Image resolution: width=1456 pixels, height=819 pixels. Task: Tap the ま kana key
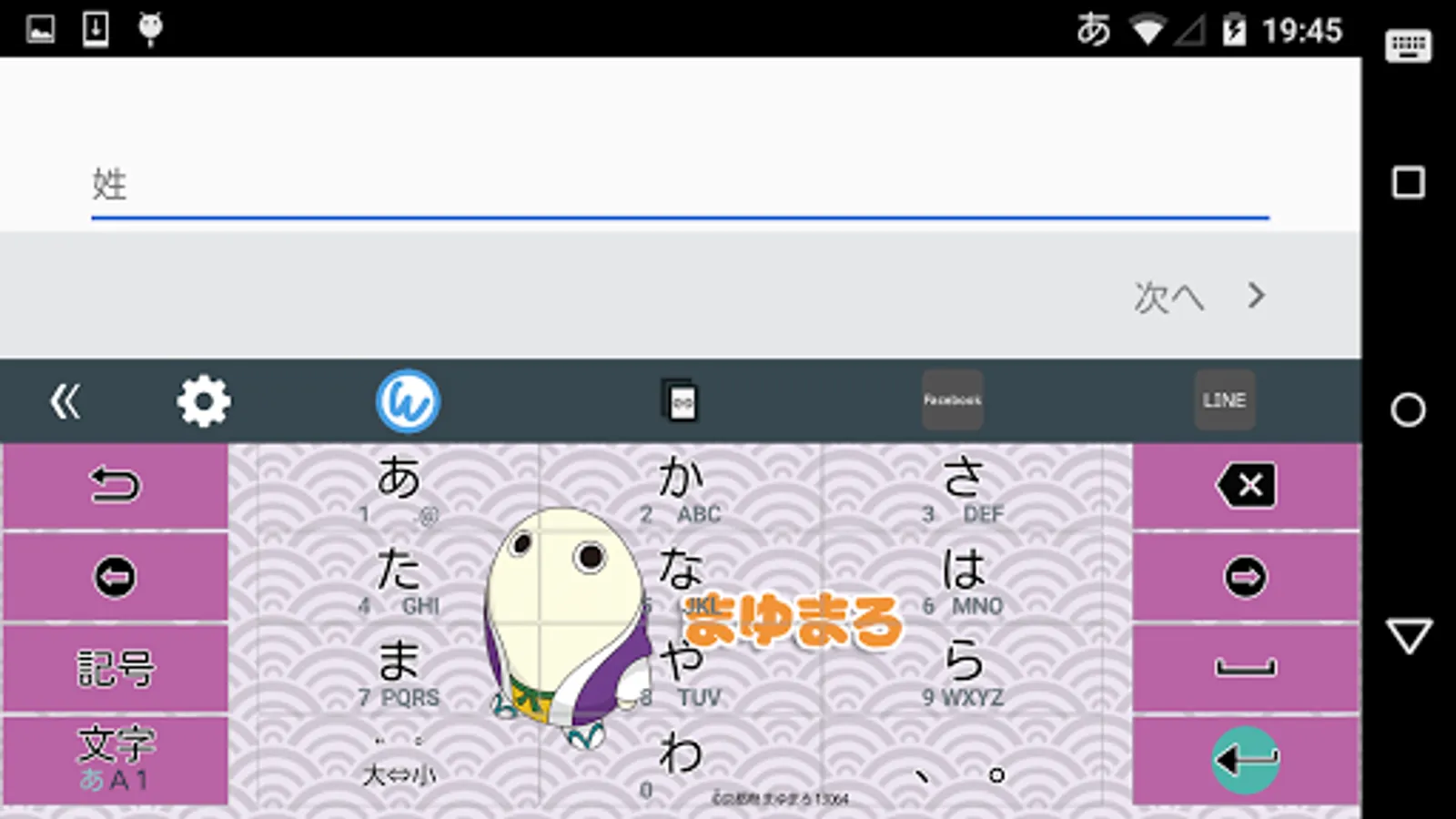399,671
